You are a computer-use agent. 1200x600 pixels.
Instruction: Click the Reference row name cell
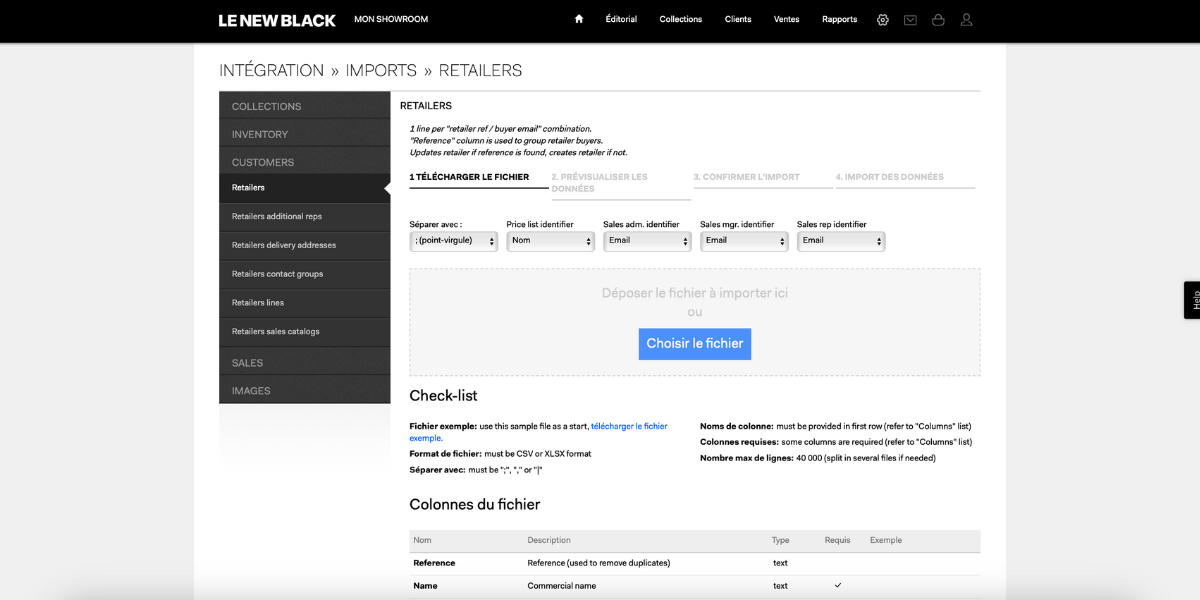(x=434, y=563)
